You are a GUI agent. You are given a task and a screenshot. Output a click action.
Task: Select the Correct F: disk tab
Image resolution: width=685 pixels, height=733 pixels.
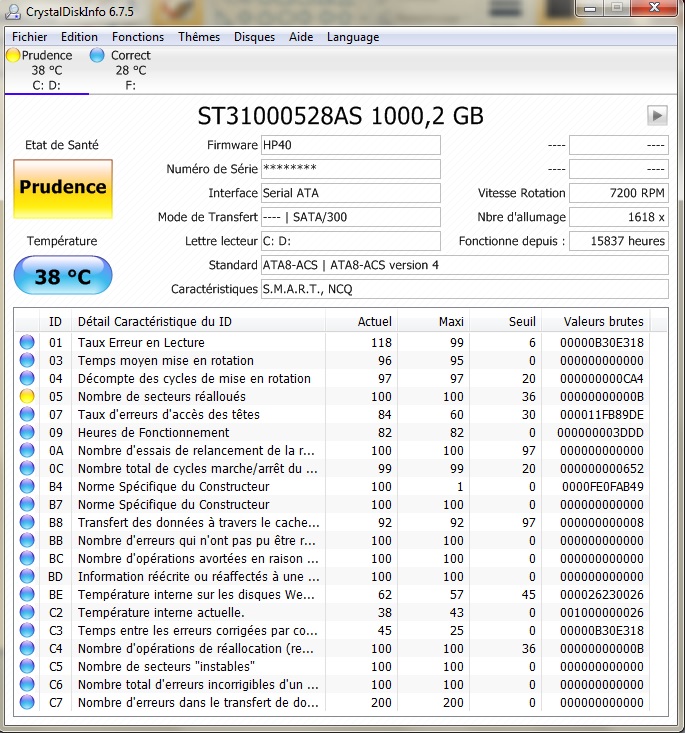tap(130, 70)
